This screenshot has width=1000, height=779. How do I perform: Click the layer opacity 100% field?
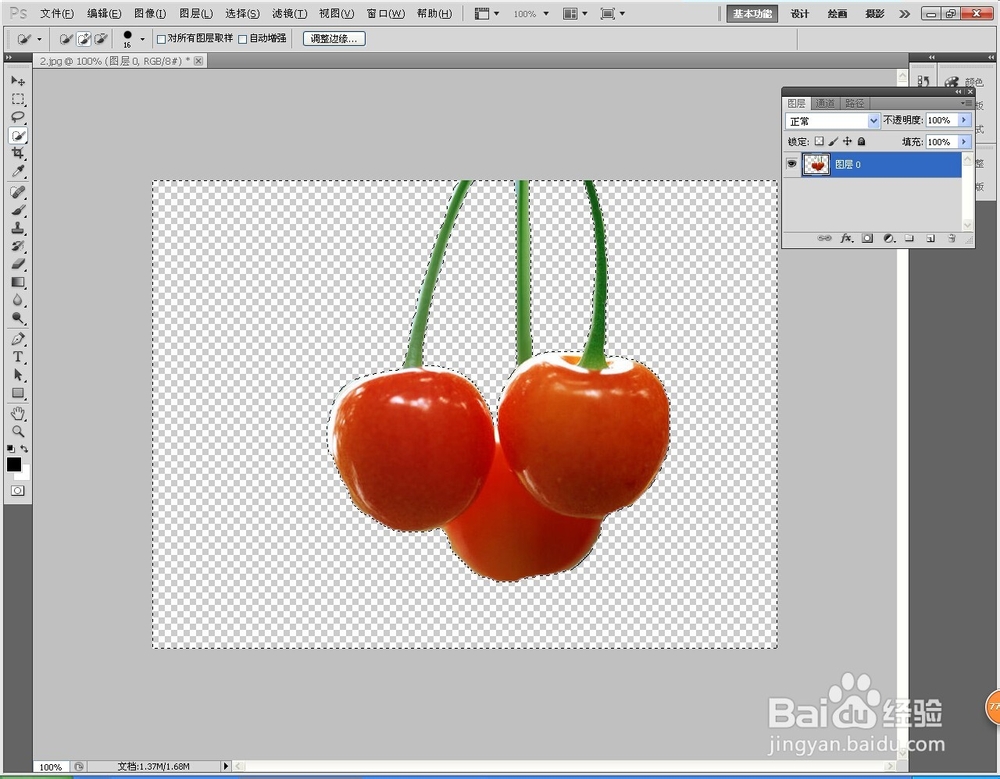click(x=942, y=120)
